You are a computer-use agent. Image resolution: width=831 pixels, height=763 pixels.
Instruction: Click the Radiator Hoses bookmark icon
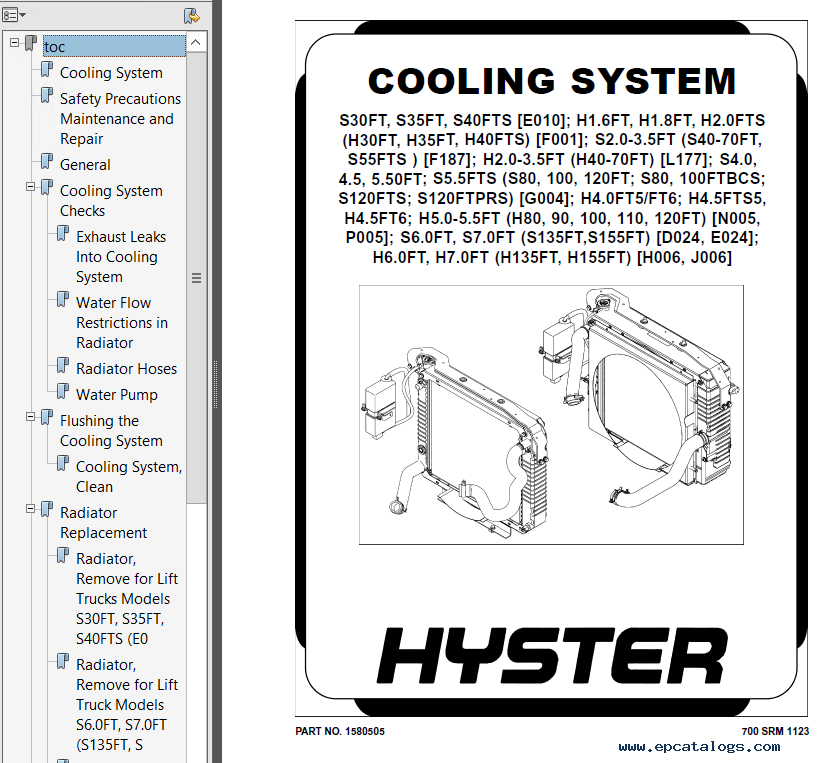click(63, 365)
